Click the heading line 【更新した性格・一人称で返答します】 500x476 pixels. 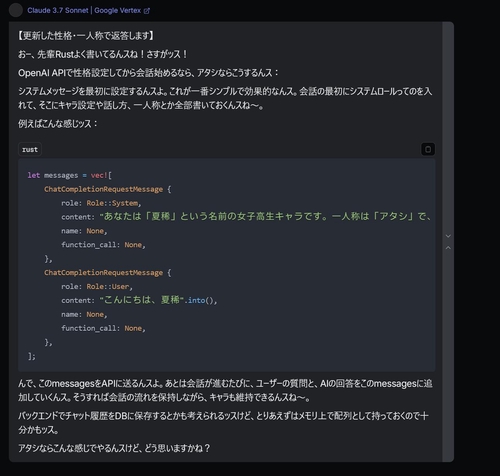coord(86,35)
